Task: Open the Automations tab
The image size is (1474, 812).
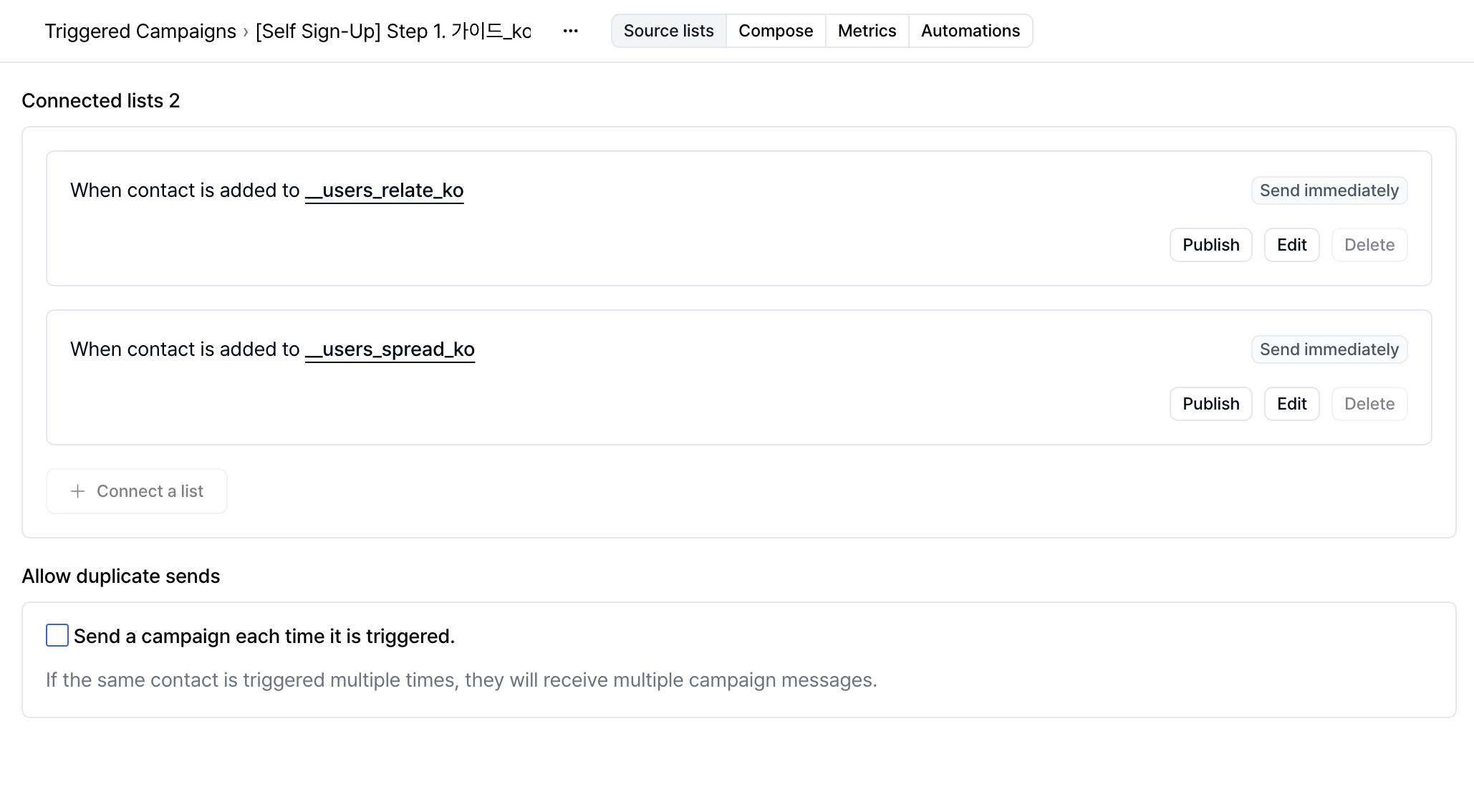Action: (970, 31)
